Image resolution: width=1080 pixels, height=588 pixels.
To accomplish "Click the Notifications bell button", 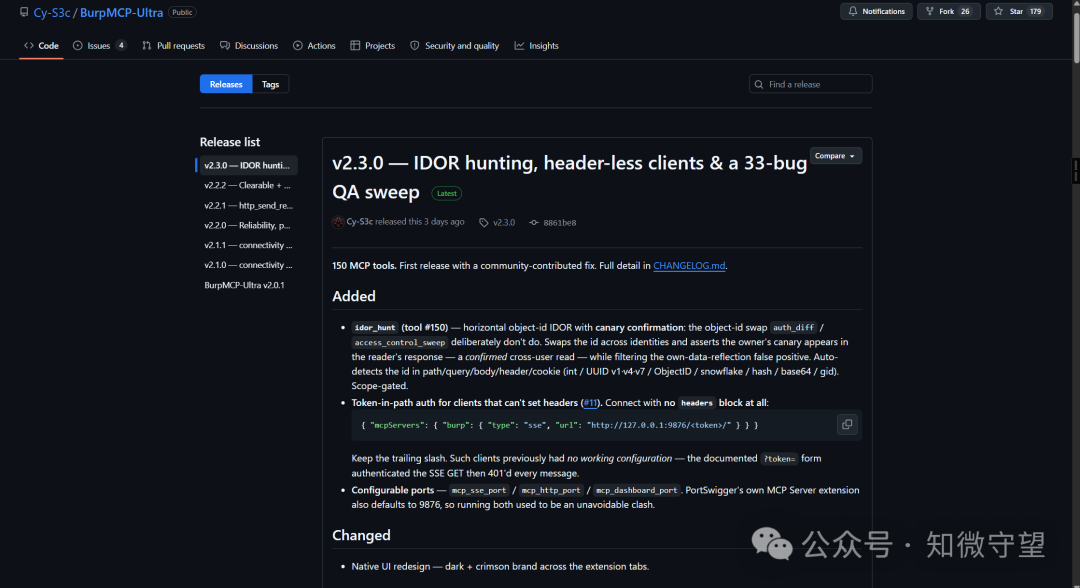I will click(876, 12).
